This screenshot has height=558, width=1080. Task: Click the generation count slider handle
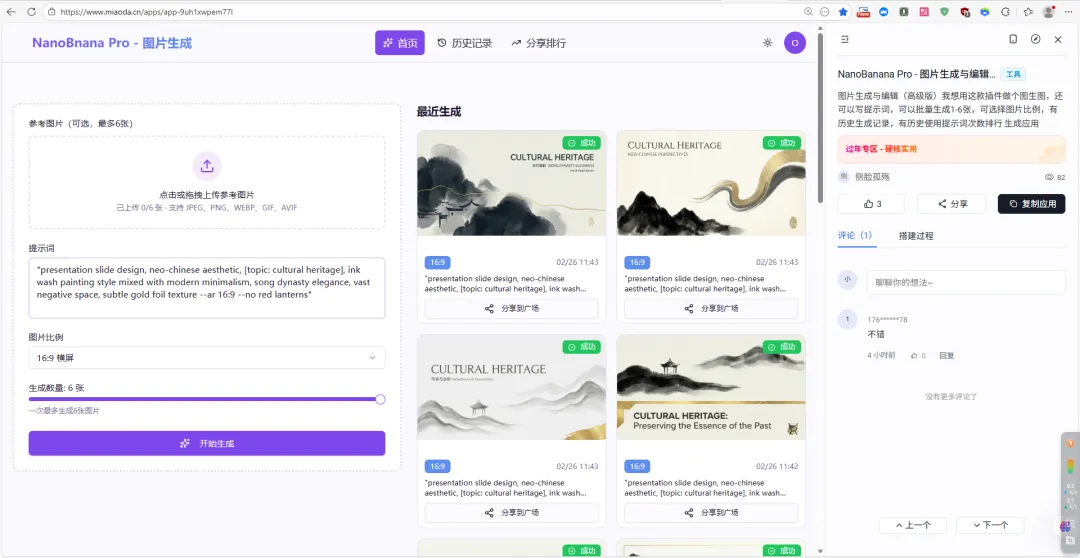point(380,399)
